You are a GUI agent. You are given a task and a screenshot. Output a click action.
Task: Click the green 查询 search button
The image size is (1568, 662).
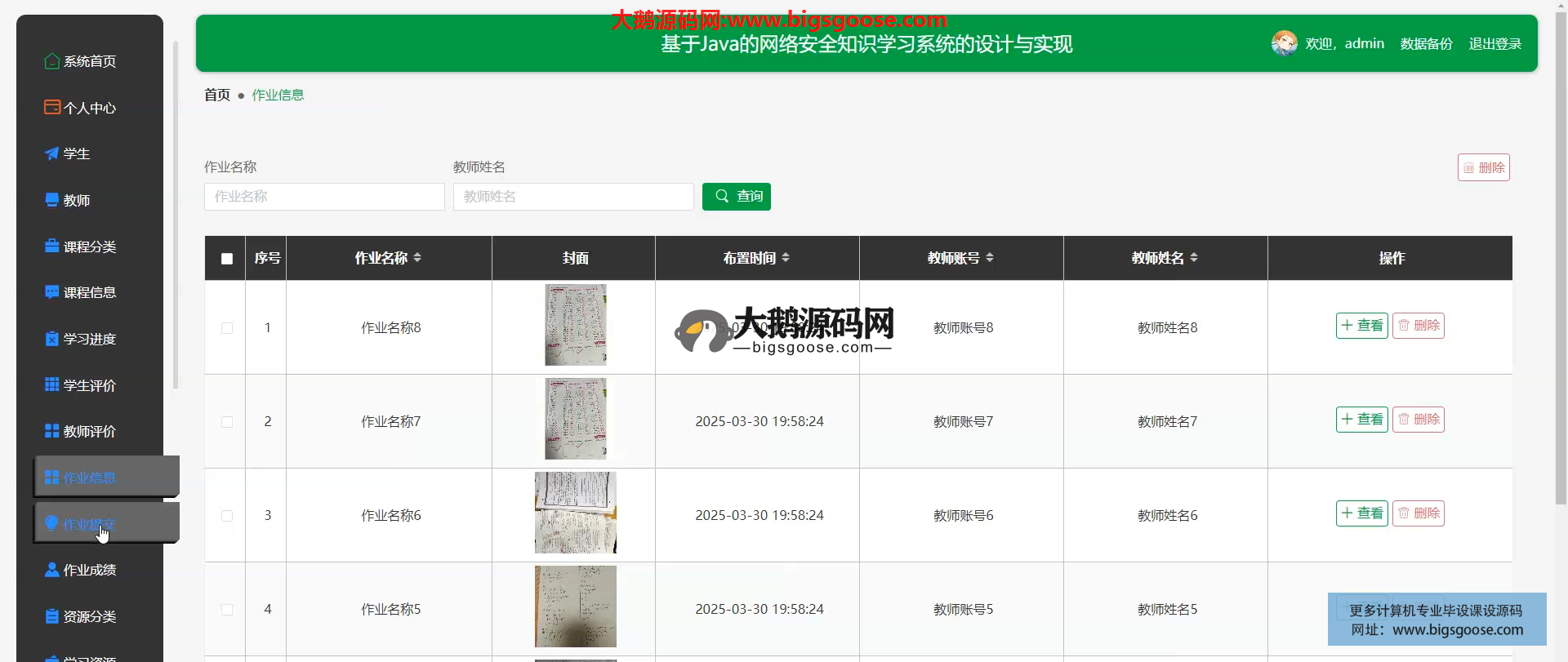[736, 197]
